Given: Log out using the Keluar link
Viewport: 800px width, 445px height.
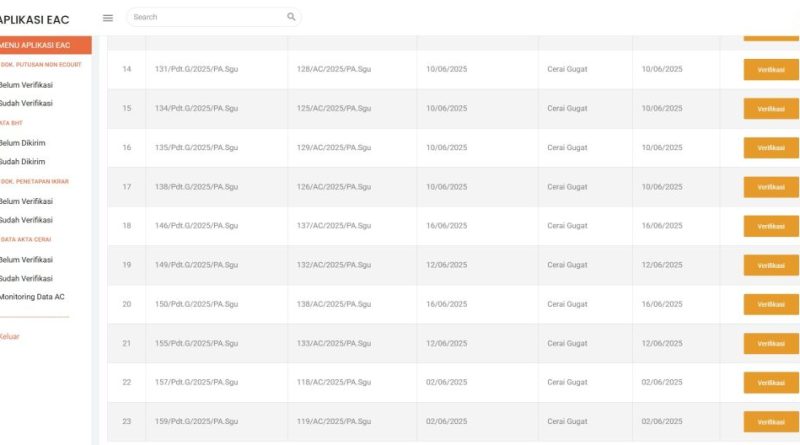Looking at the screenshot, I should [9, 336].
